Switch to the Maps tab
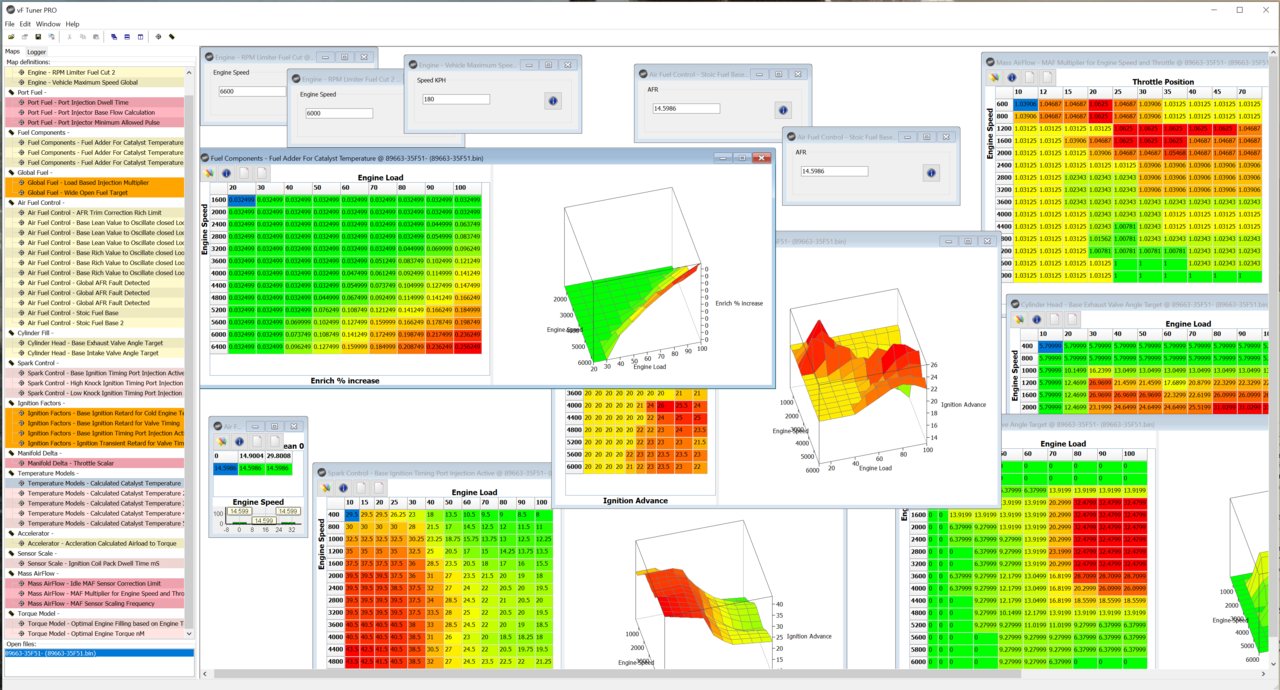The image size is (1280, 690). 12,51
